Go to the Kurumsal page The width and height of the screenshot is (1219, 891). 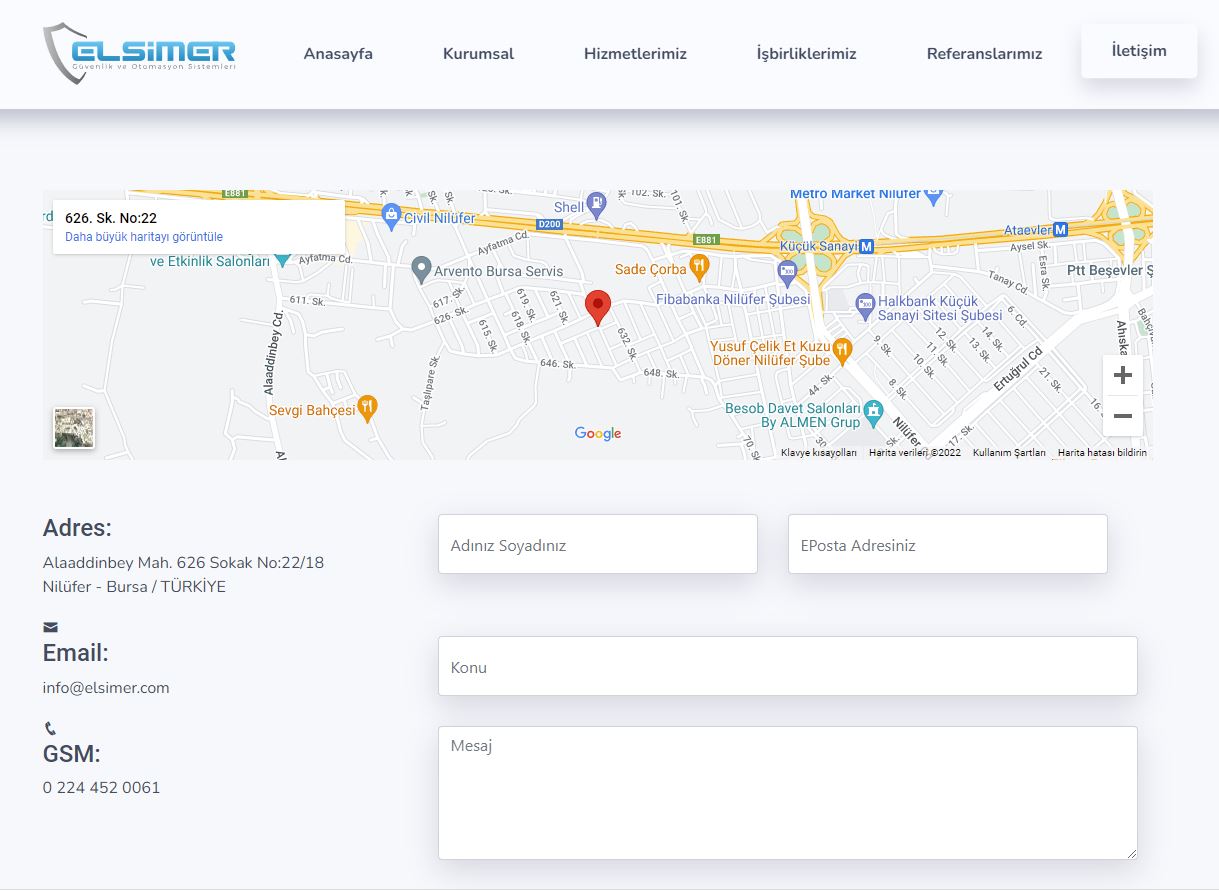click(478, 54)
